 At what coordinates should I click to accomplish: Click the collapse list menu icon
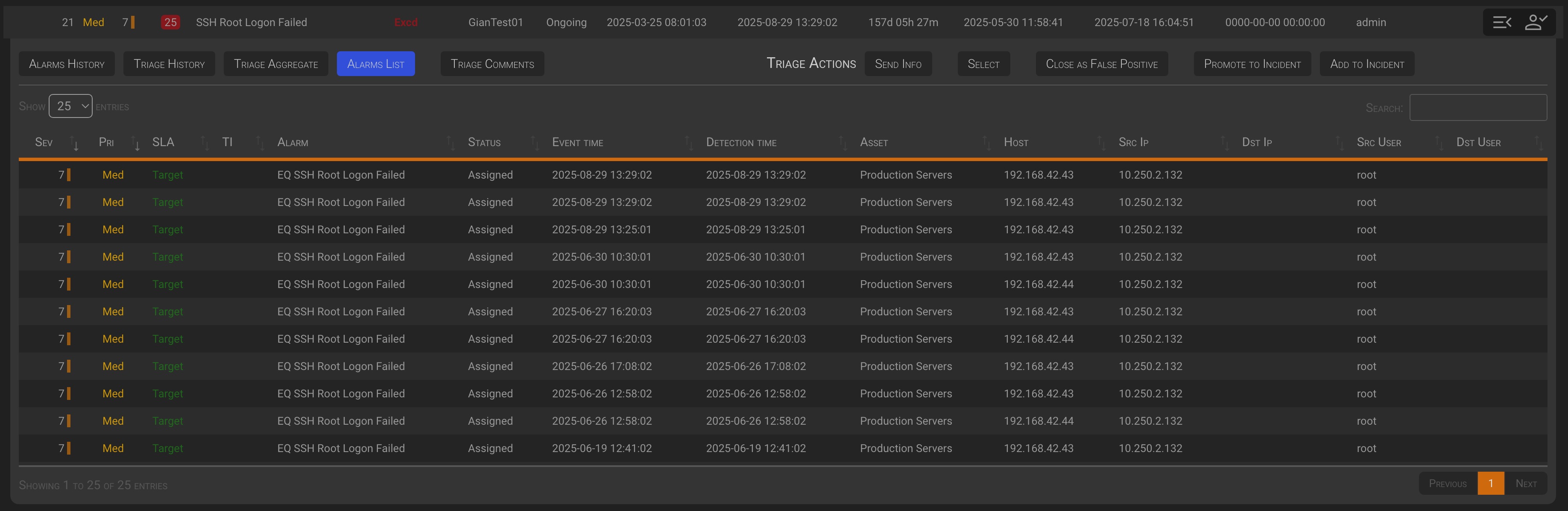1502,23
